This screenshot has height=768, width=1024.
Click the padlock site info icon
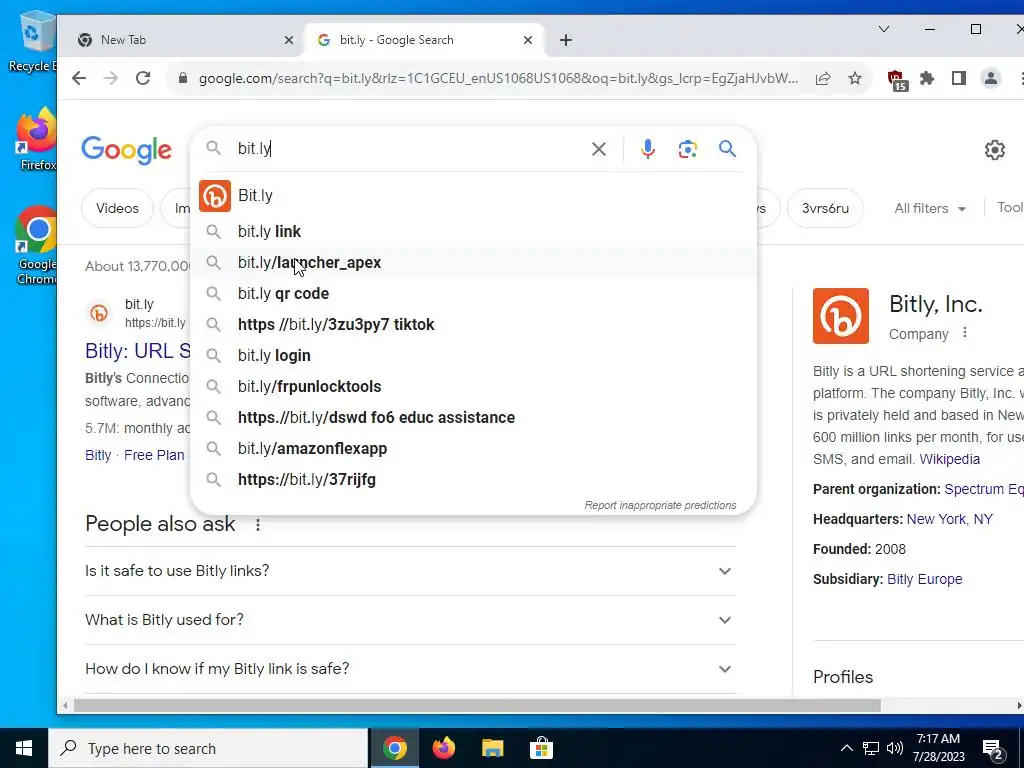tap(184, 78)
